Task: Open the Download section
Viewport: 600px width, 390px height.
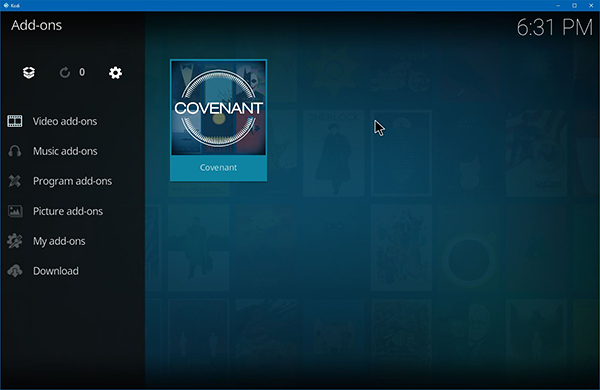Action: [x=72, y=271]
